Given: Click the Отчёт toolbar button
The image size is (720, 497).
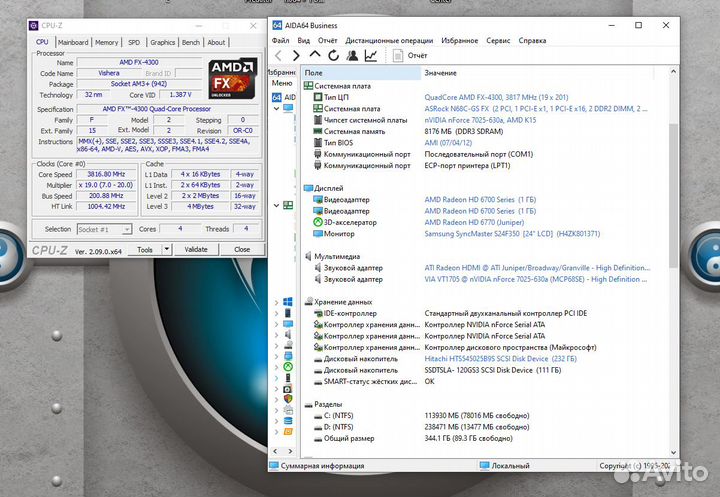Looking at the screenshot, I should coord(409,56).
